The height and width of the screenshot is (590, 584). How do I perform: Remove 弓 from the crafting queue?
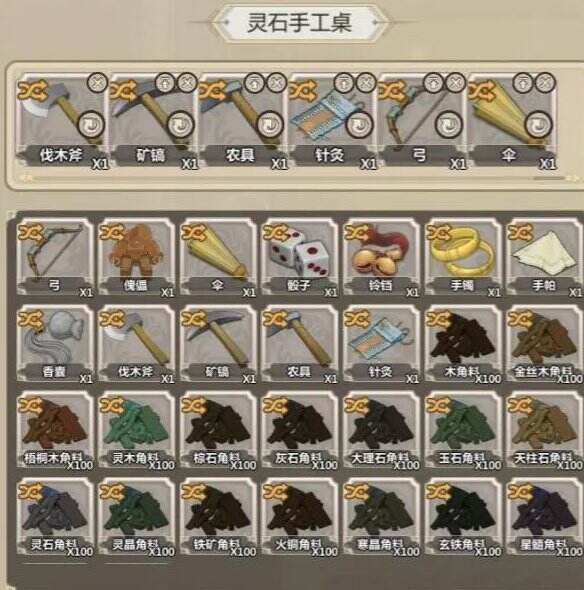click(x=455, y=82)
